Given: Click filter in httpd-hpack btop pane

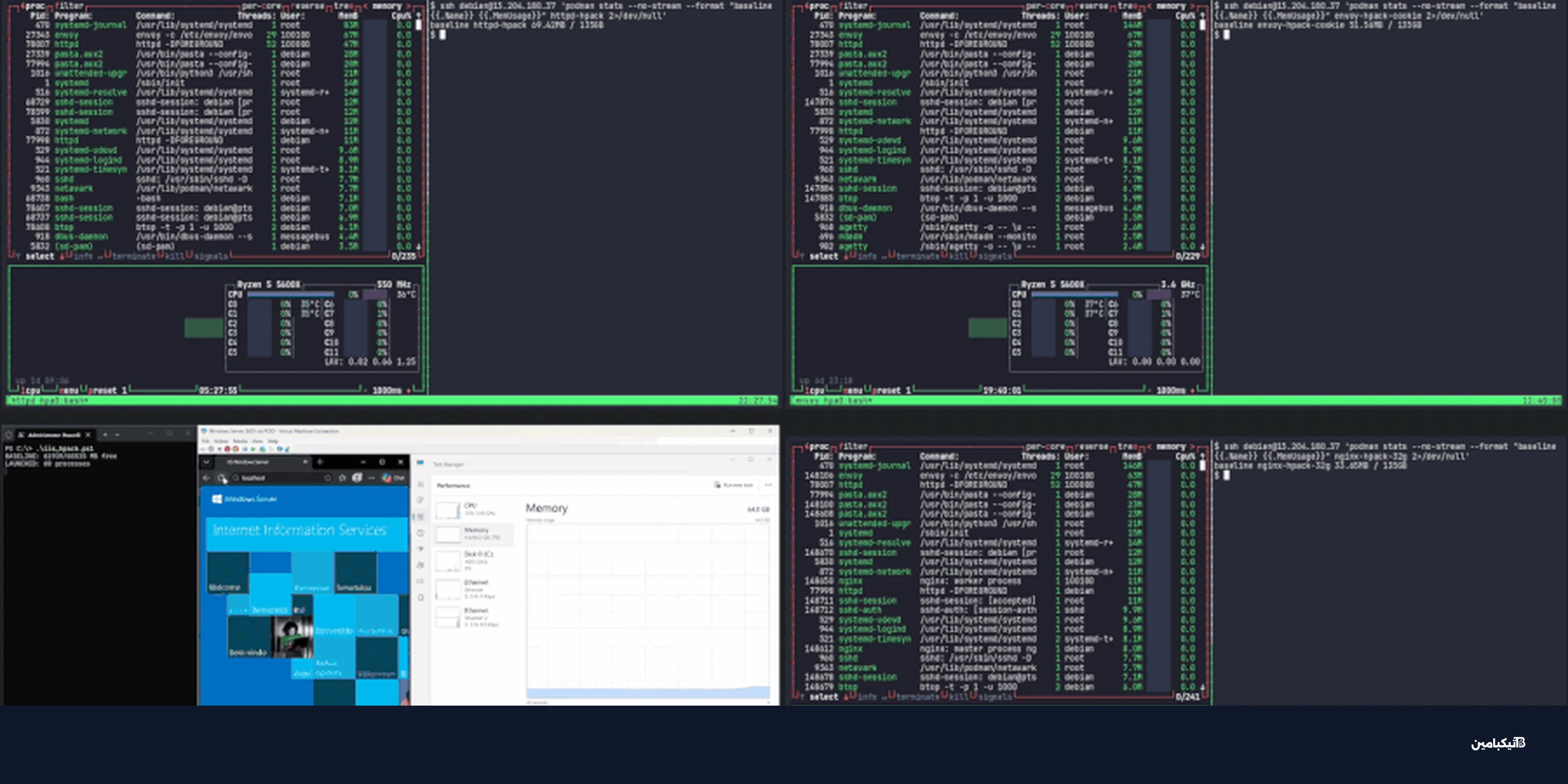Looking at the screenshot, I should pos(69,6).
